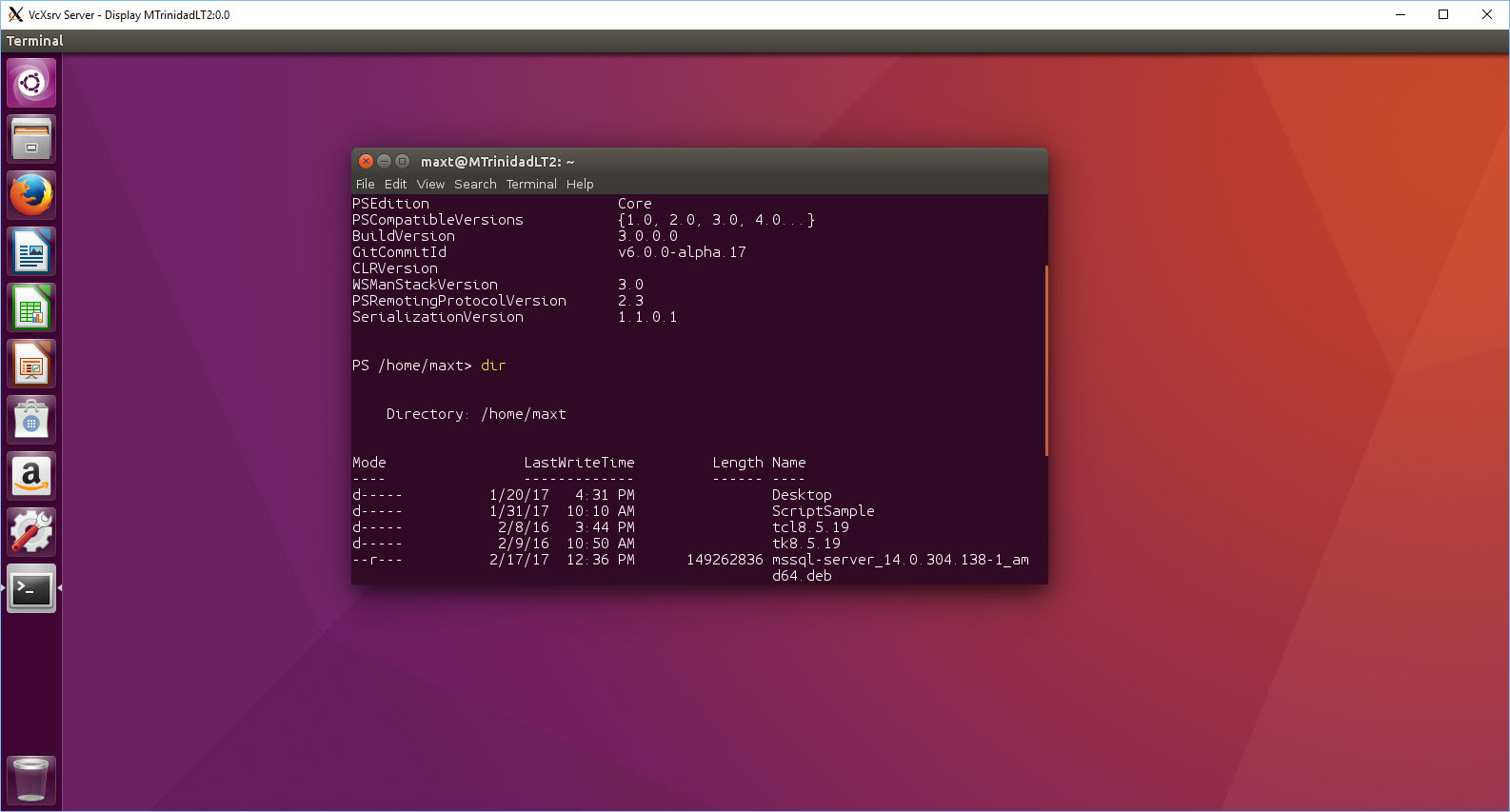Image resolution: width=1510 pixels, height=812 pixels.
Task: Click the terminal title 'maxt@MTrinidadLT2: ~'
Action: (x=498, y=161)
